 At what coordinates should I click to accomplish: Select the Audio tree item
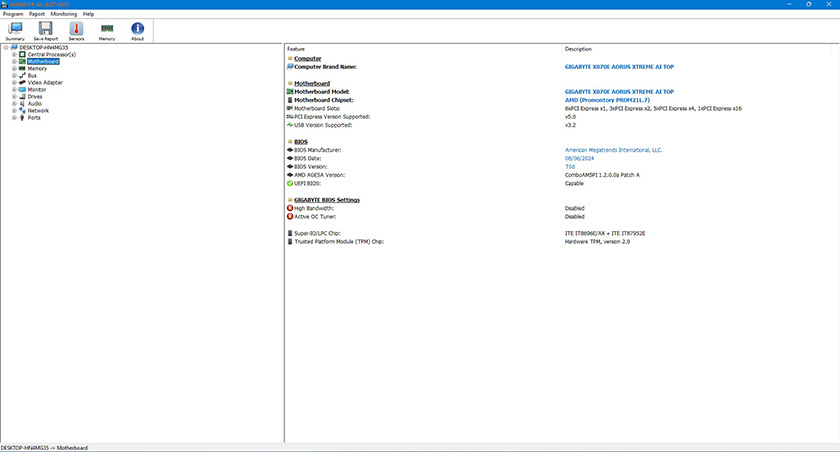click(34, 103)
